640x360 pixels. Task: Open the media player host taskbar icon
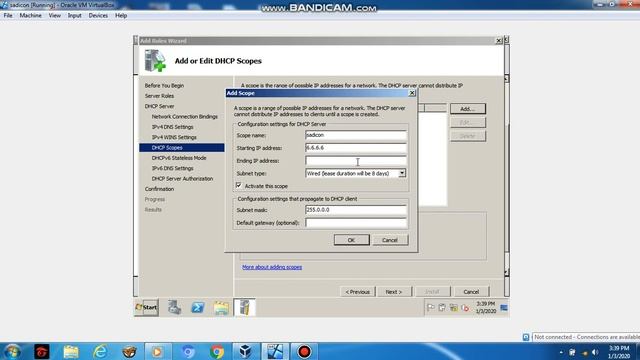[157, 351]
